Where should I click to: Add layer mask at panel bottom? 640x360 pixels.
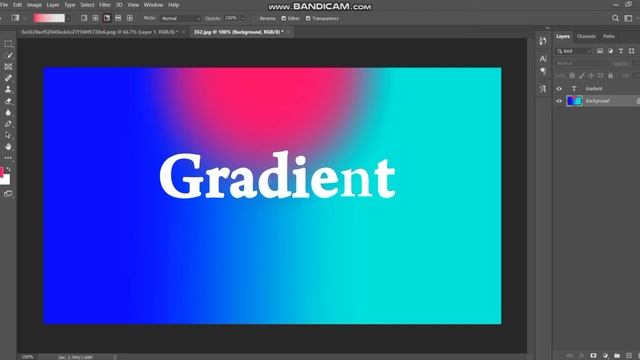tap(593, 356)
